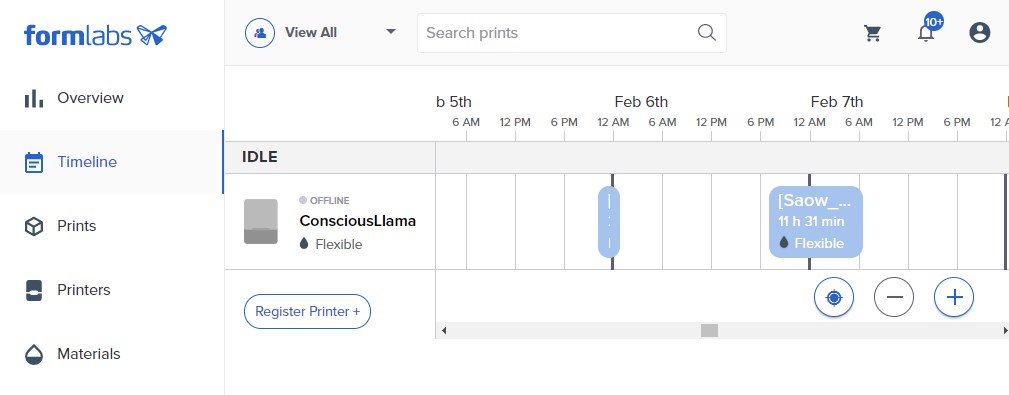Screen dimensions: 1009x395
Task: Click the timeline scrollbar right arrow
Action: coord(1004,331)
